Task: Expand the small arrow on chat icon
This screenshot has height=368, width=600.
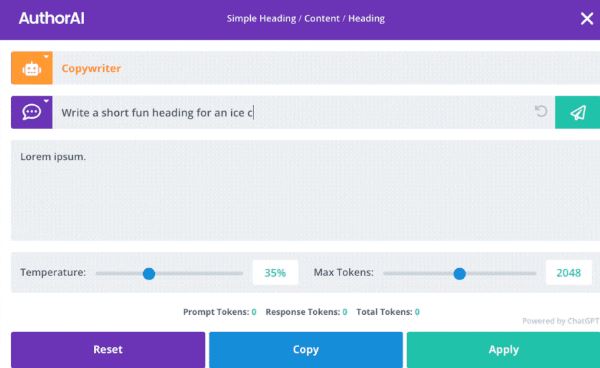Action: (x=46, y=101)
